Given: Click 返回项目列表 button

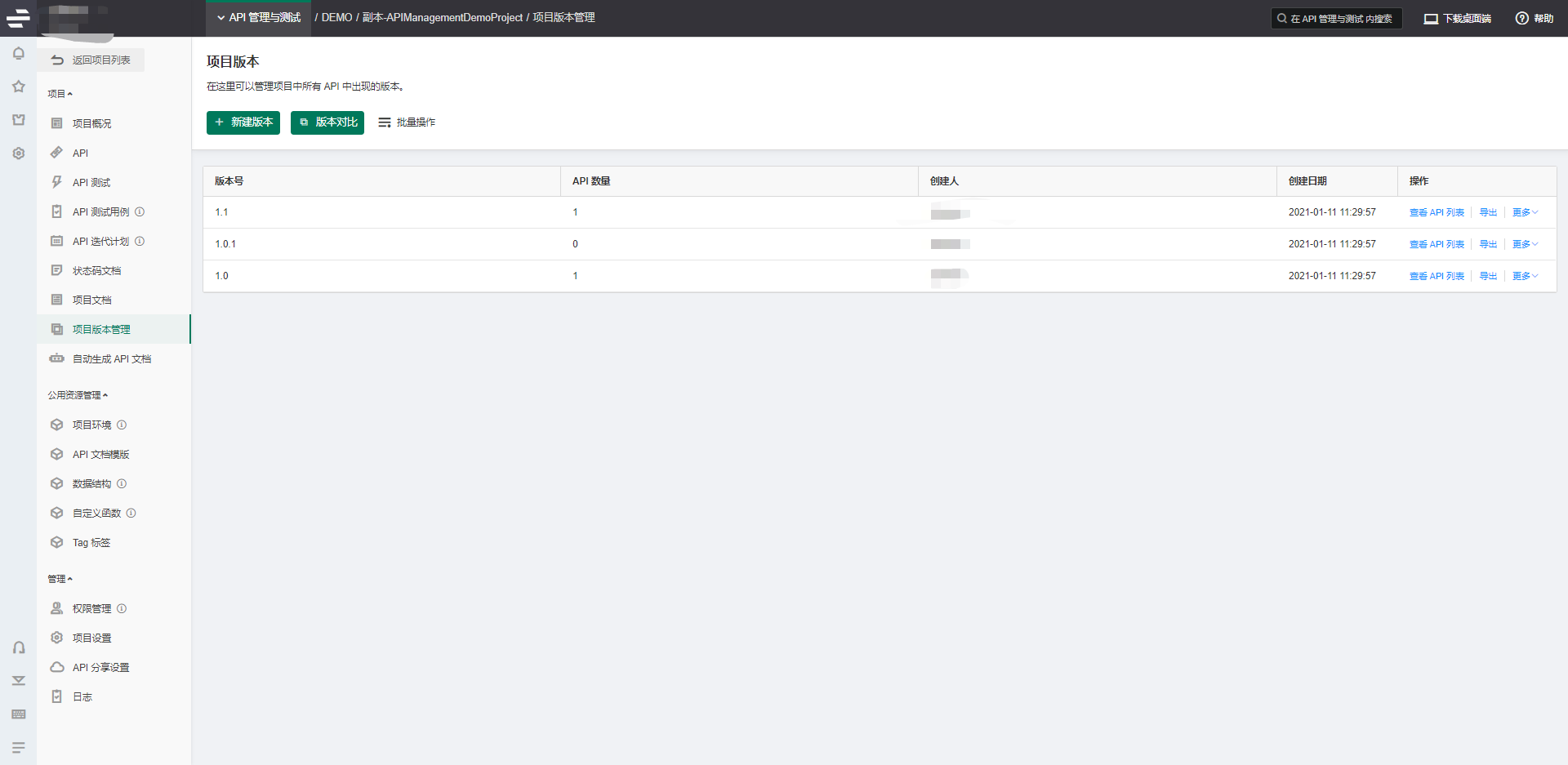Looking at the screenshot, I should click(91, 60).
